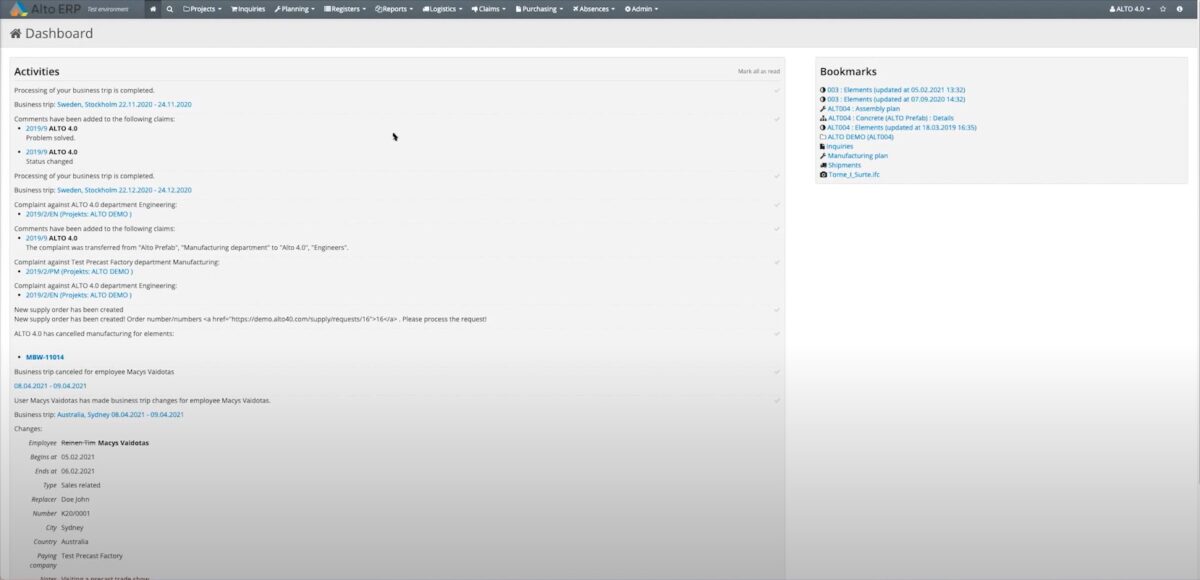Open the Purchasing dropdown
Screen dimensions: 1200x580
tap(540, 8)
